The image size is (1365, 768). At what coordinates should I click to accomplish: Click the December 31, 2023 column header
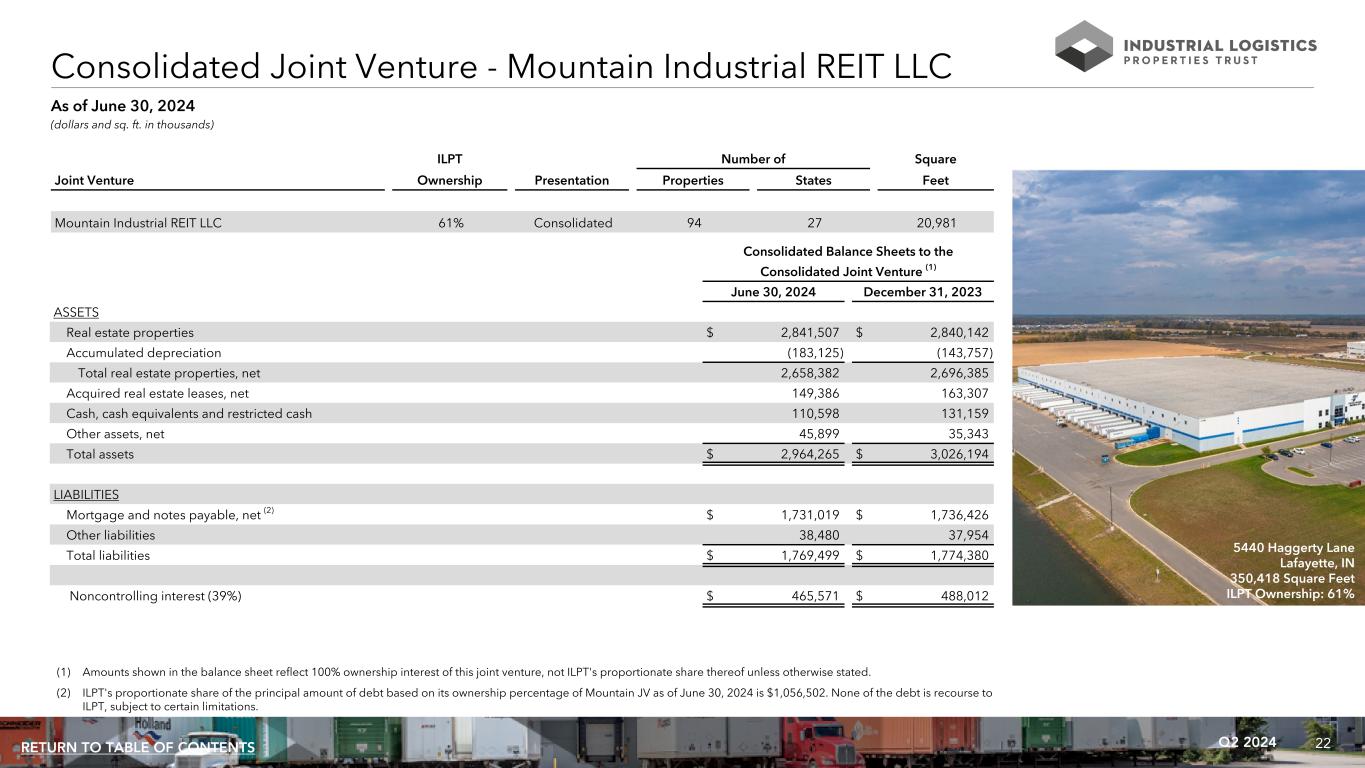coord(922,292)
